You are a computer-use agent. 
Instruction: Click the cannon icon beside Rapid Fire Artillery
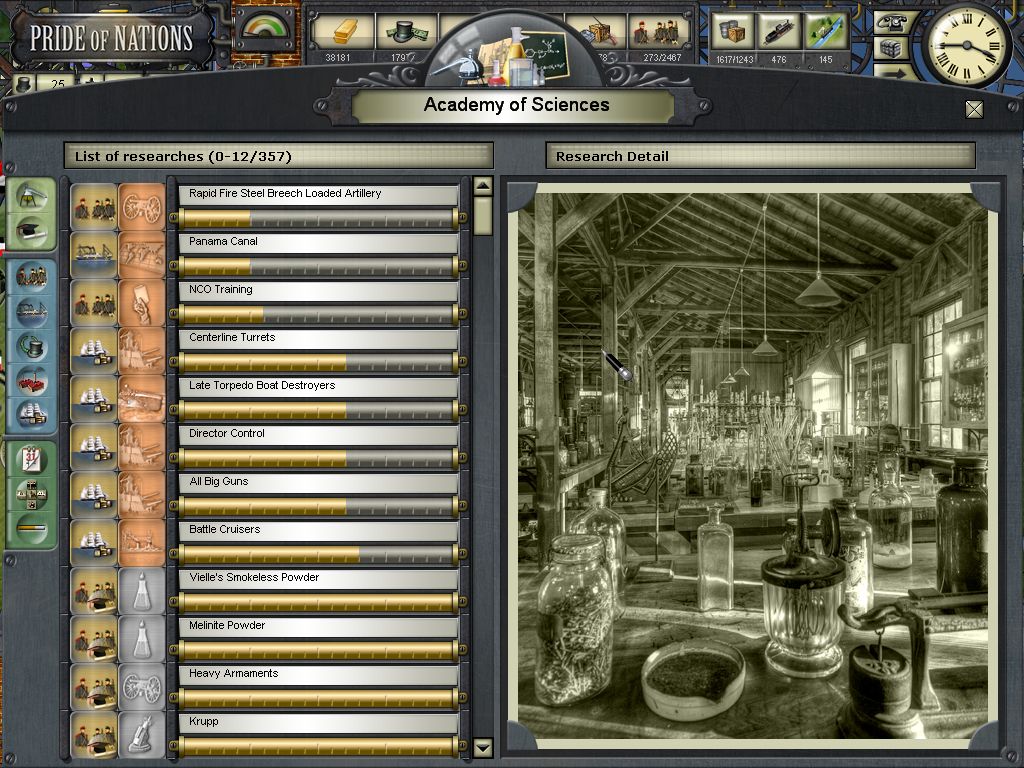click(141, 207)
